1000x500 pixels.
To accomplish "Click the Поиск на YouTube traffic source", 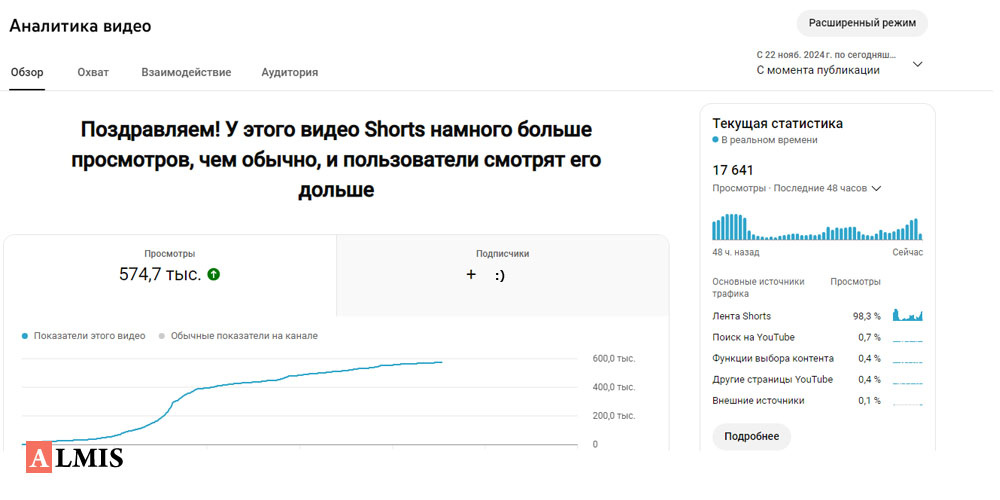I will pos(753,337).
